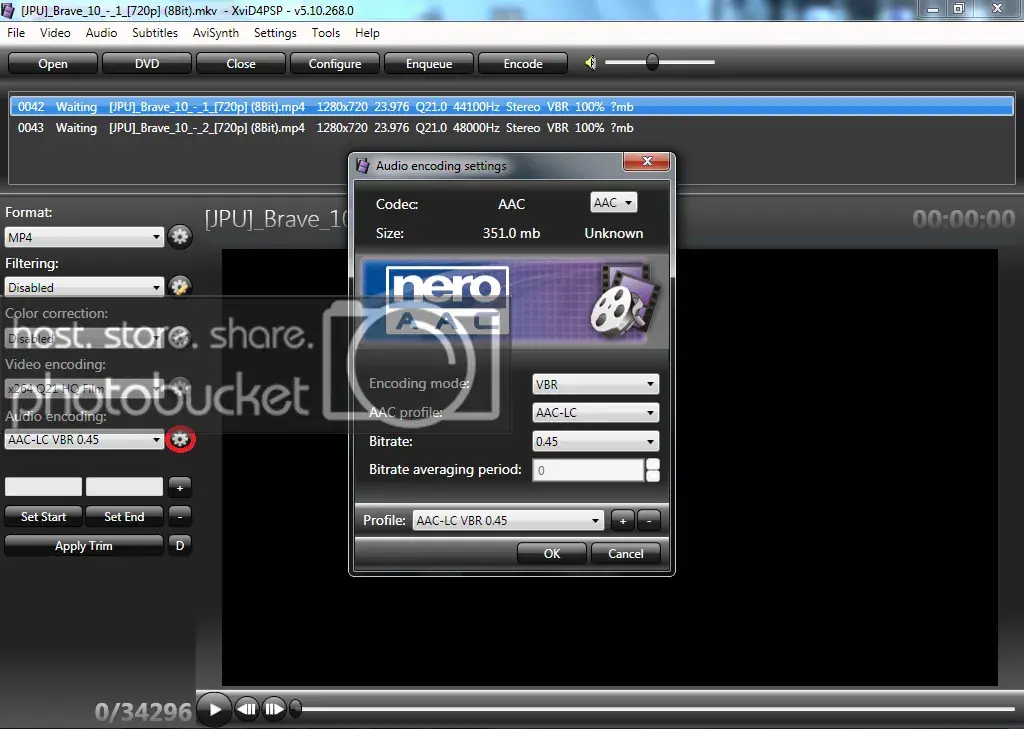1024x729 pixels.
Task: Click the Enqueue toolbar button
Action: click(x=429, y=63)
